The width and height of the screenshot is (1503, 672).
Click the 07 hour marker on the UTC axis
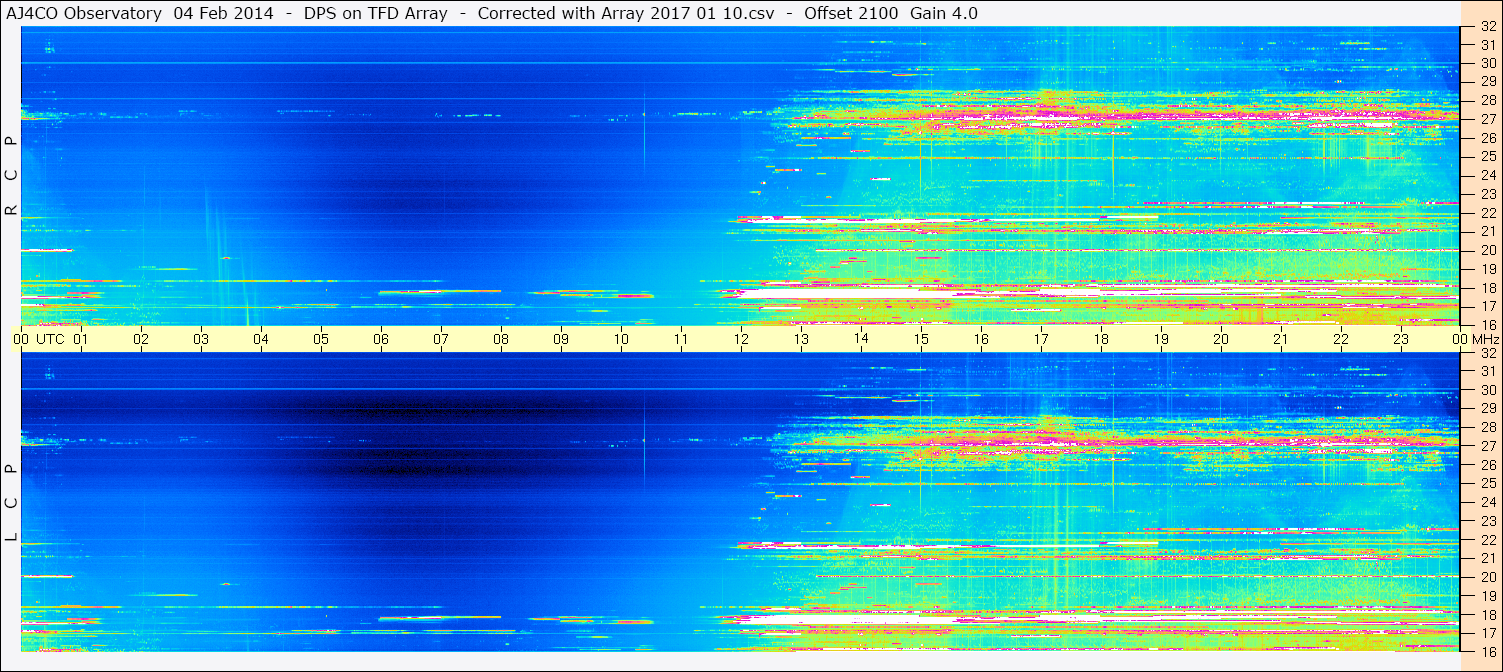[x=441, y=339]
